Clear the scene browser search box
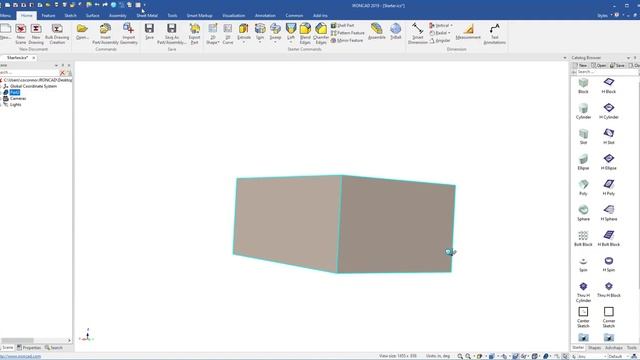 click(x=62, y=72)
